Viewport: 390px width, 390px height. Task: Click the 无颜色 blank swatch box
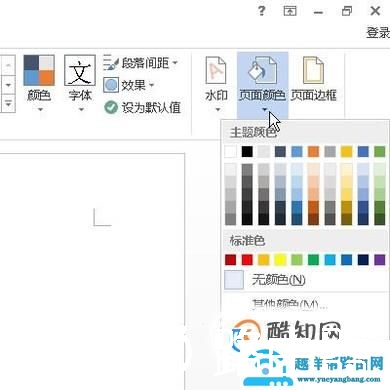234,279
